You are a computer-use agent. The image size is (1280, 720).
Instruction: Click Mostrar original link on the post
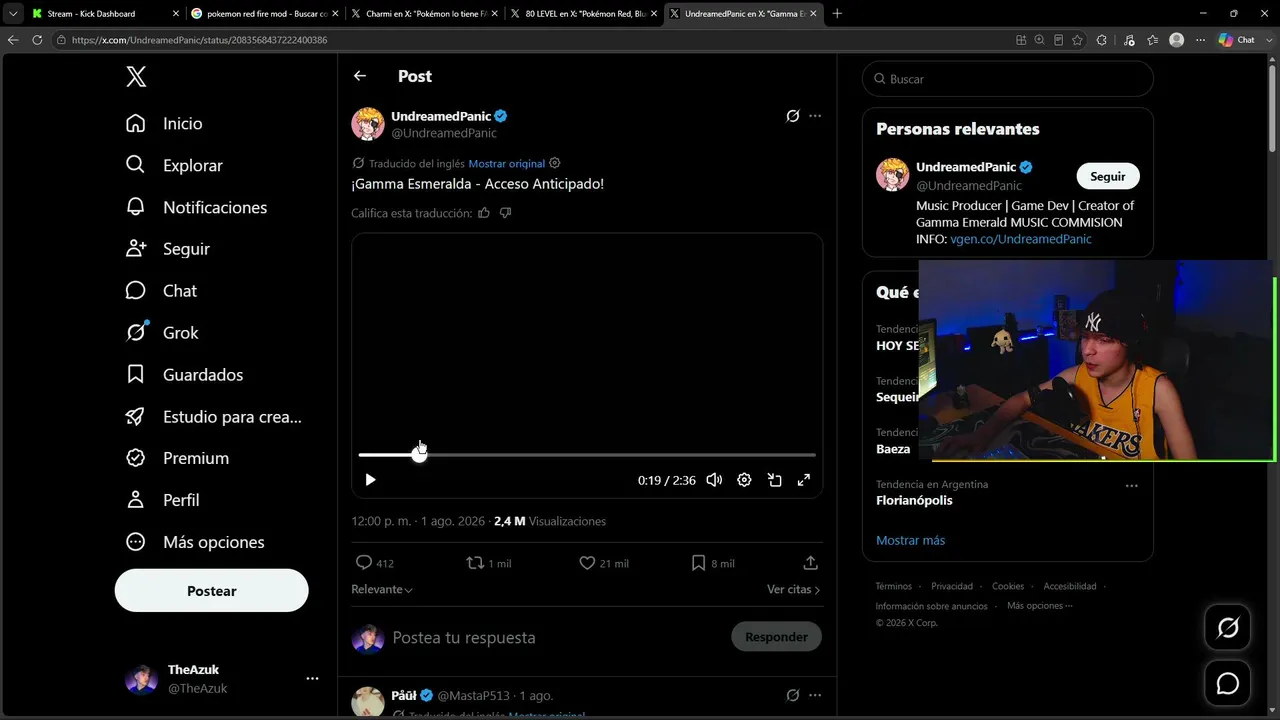507,163
